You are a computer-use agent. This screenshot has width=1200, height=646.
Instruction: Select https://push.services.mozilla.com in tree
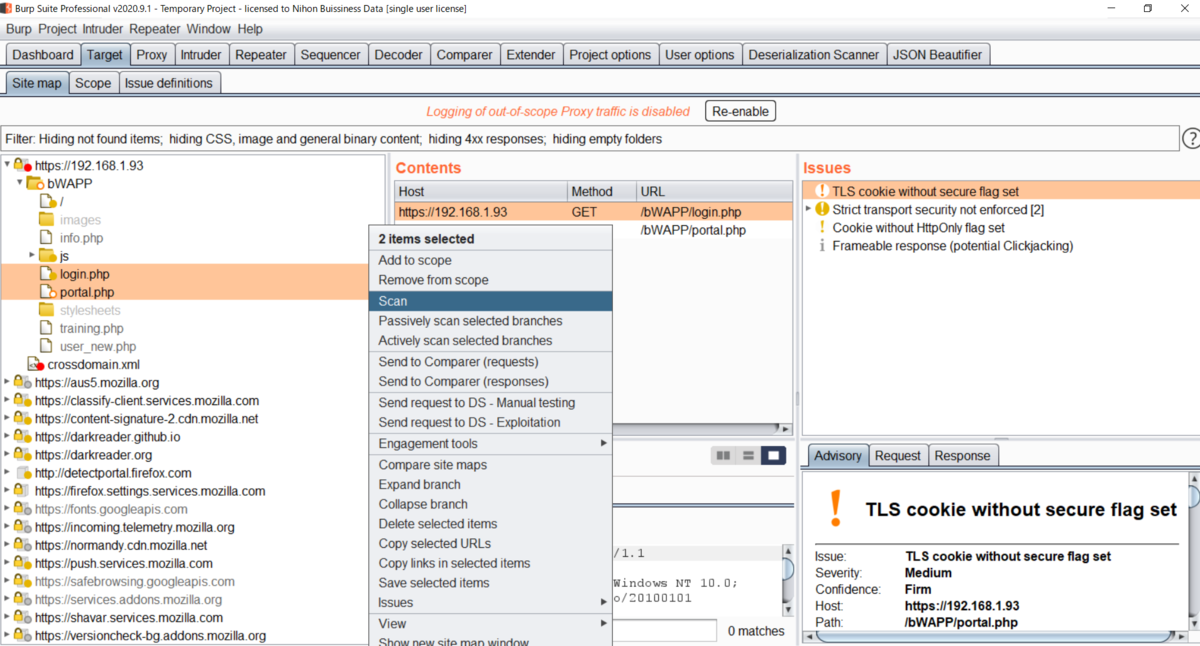[x=124, y=563]
